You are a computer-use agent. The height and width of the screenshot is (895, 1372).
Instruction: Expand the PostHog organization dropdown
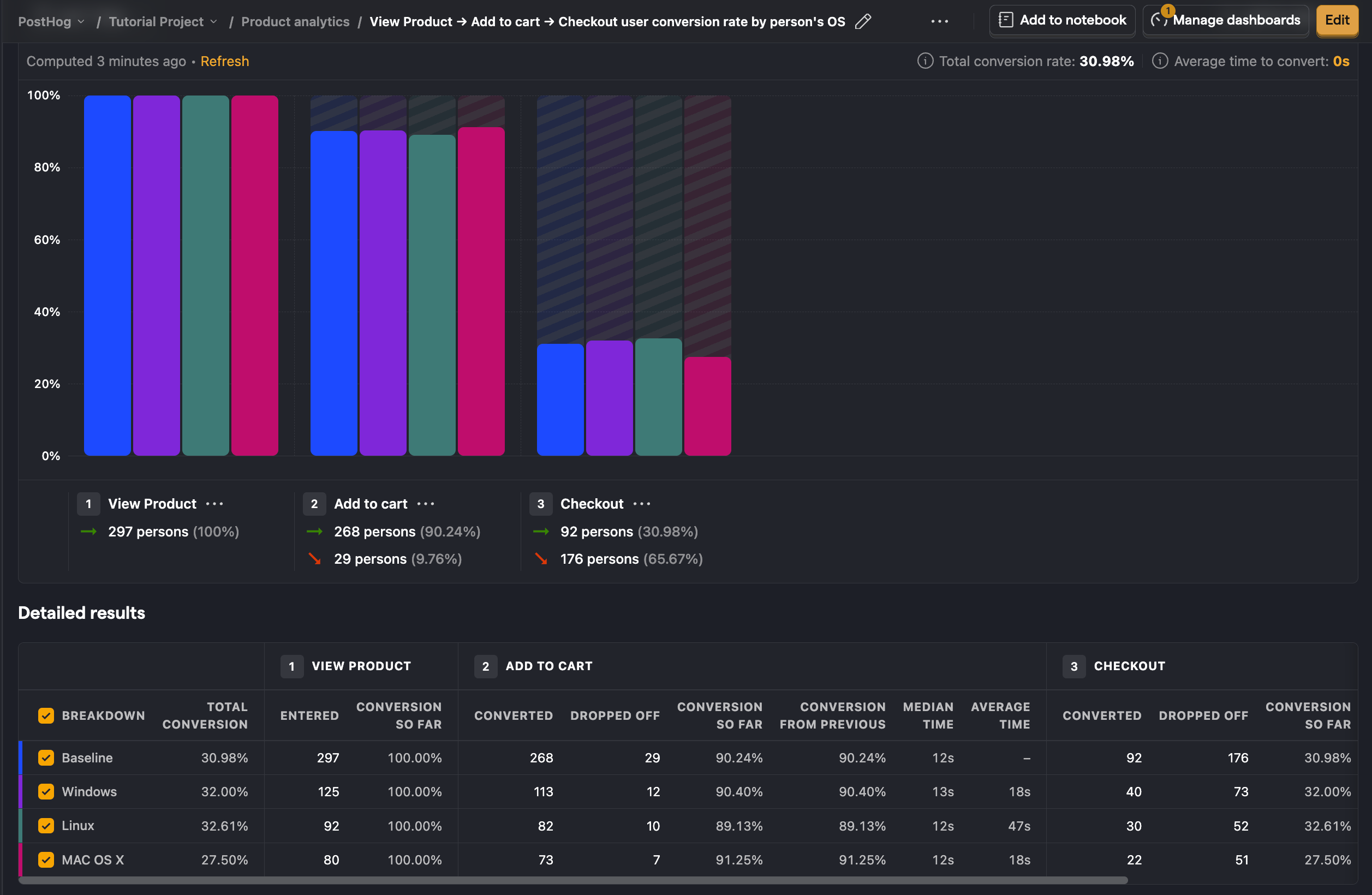52,22
